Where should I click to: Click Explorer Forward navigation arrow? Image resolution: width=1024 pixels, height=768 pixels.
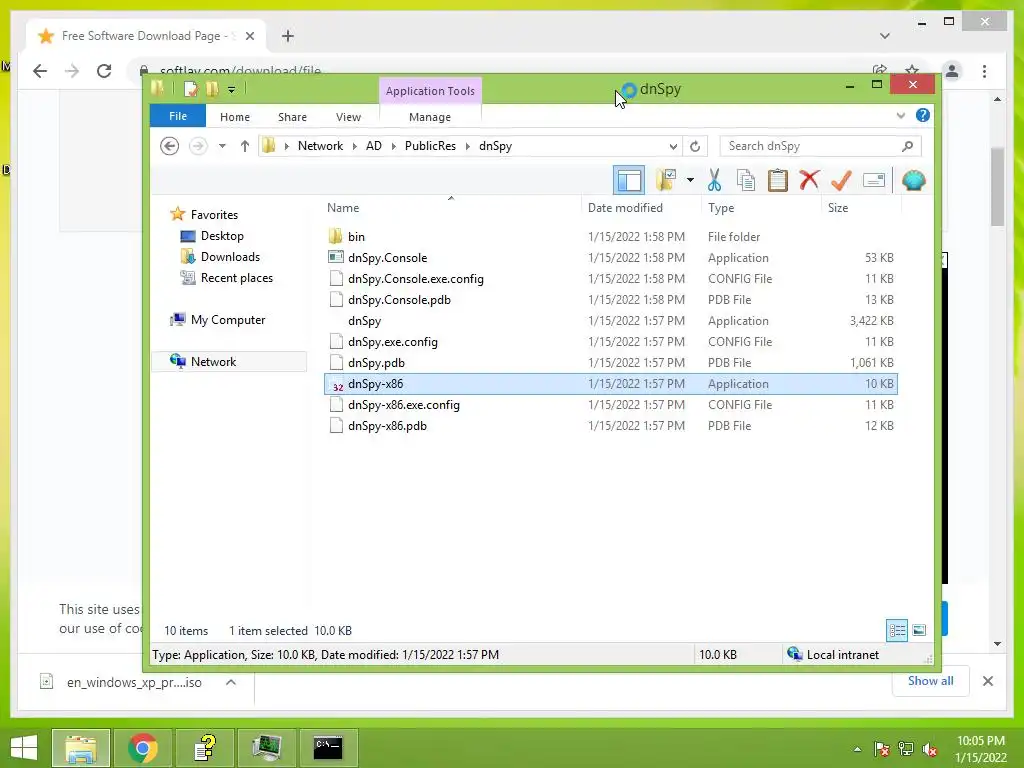[198, 146]
